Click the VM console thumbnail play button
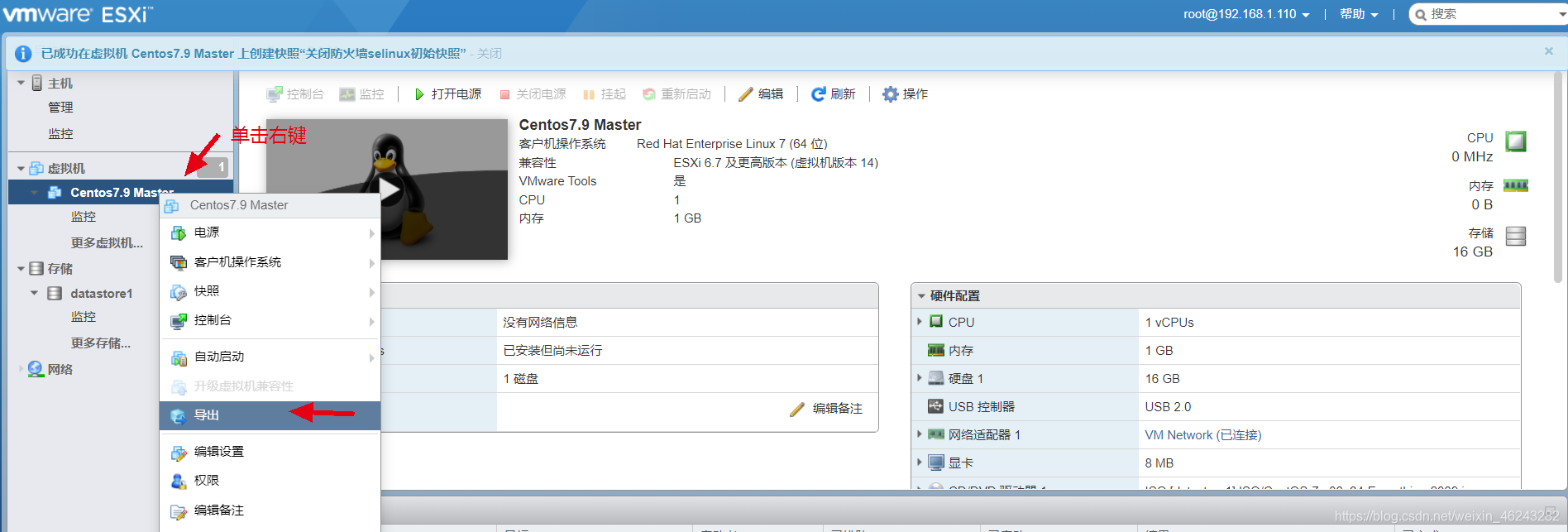1568x532 pixels. pos(387,189)
